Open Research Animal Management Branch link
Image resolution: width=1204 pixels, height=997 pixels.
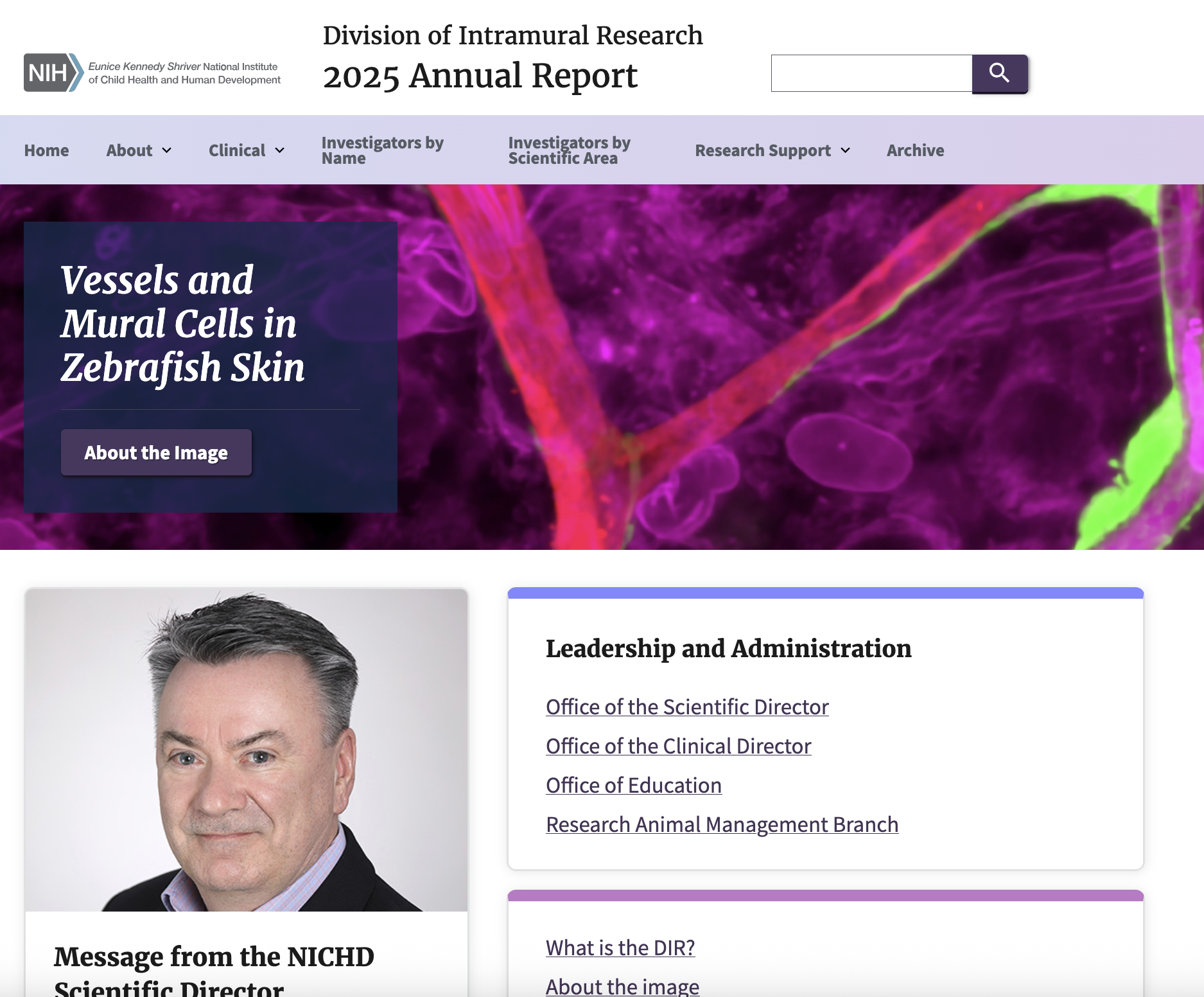point(722,824)
